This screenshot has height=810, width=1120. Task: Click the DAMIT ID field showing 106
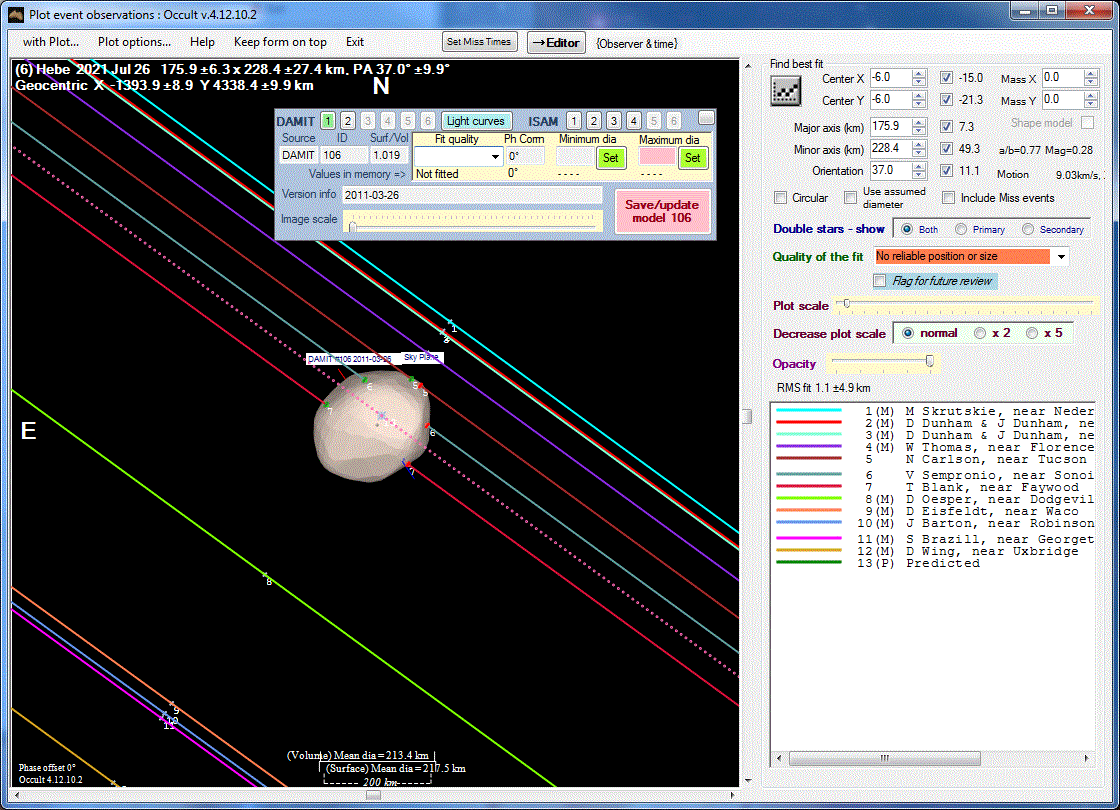pos(341,155)
